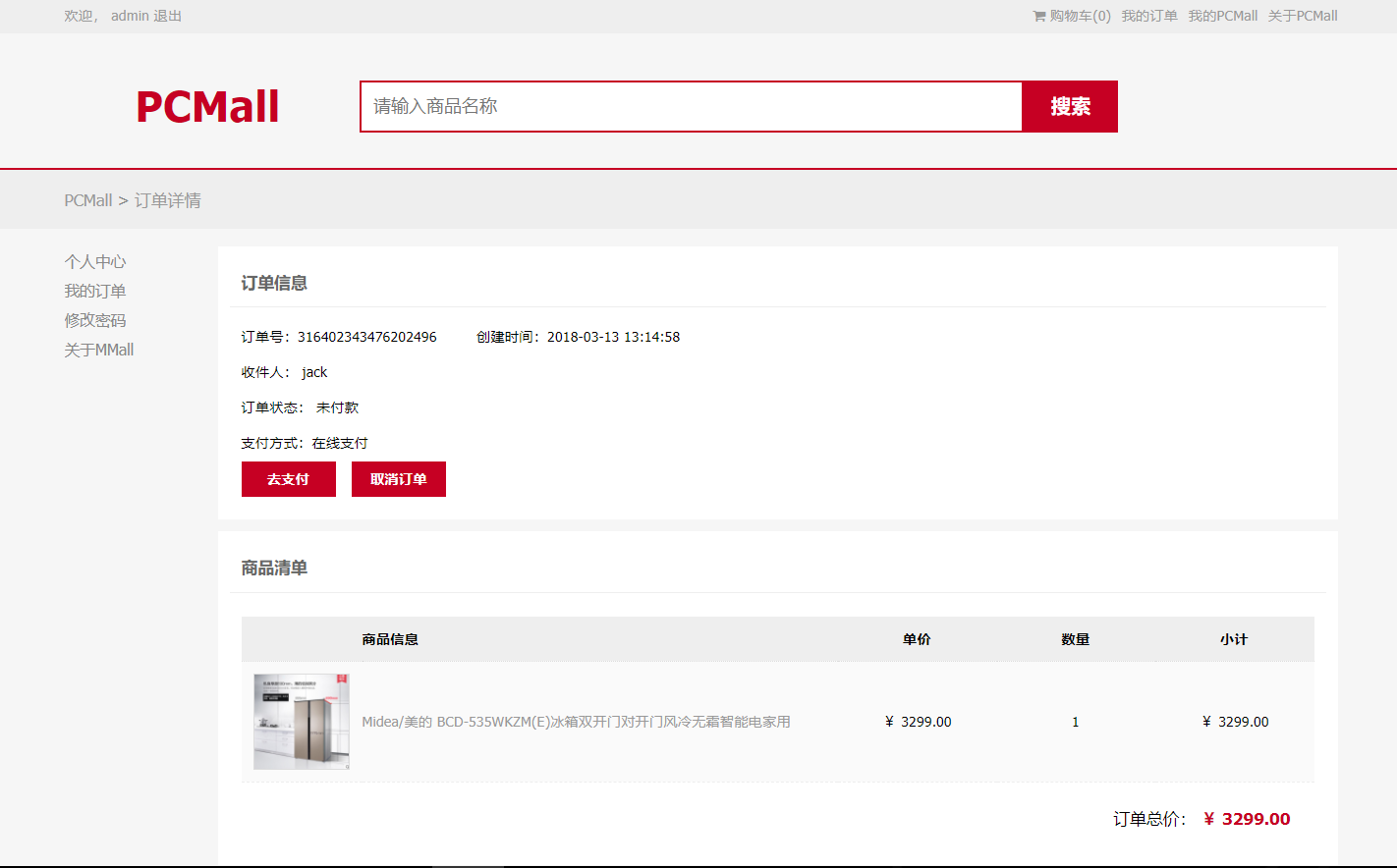
Task: Go to PCMall breadcrumb home link
Action: coord(88,200)
